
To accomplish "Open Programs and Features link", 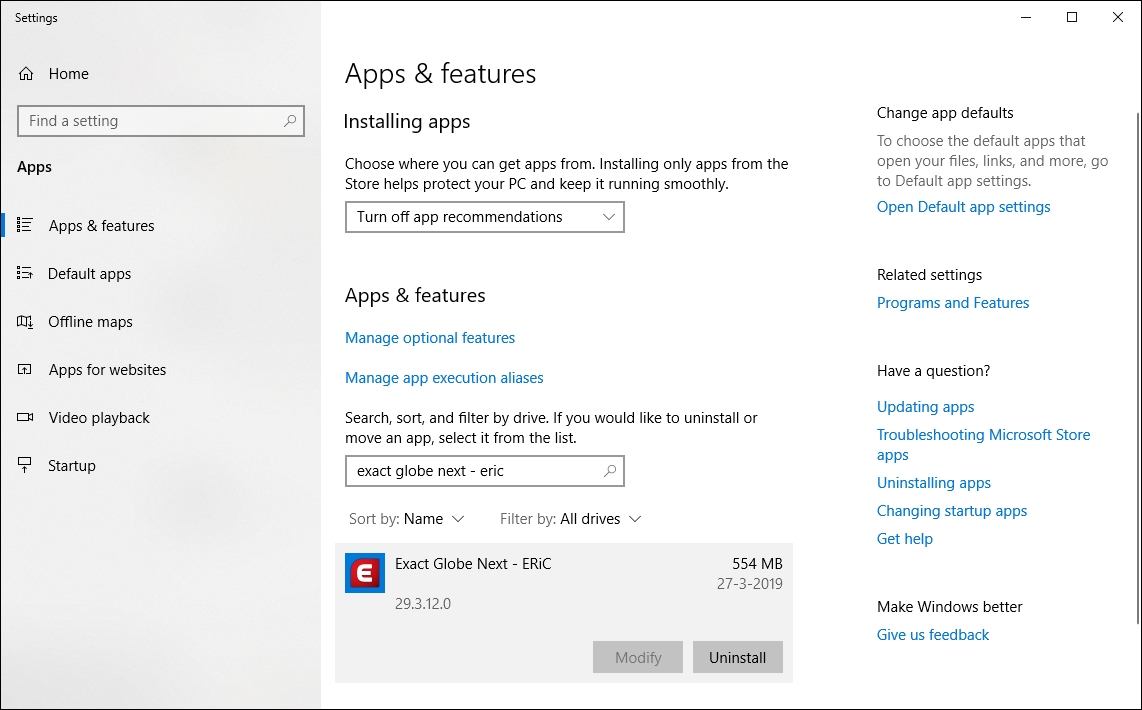I will pyautogui.click(x=953, y=303).
